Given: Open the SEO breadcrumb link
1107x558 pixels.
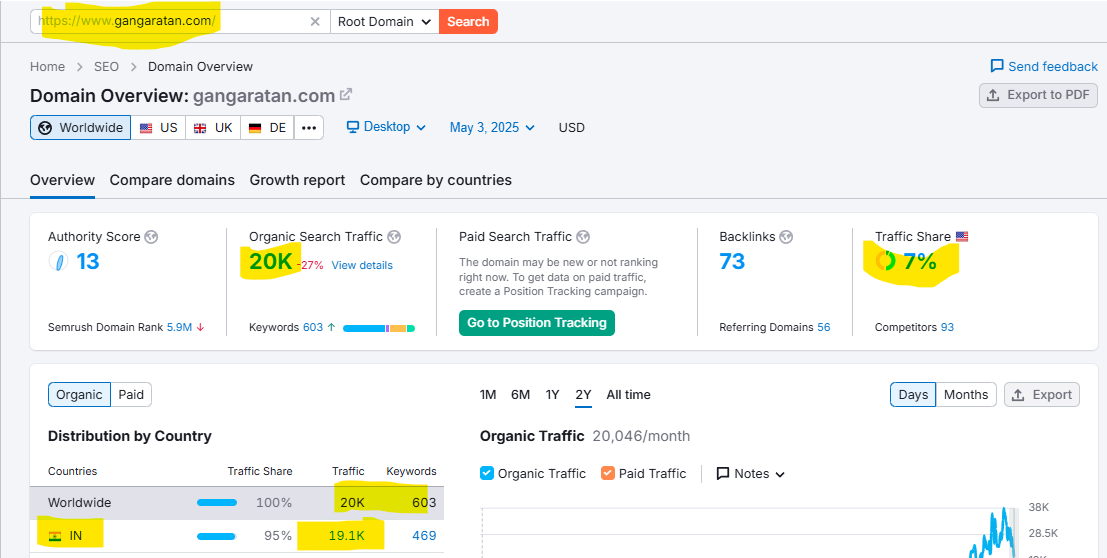Looking at the screenshot, I should coord(106,66).
